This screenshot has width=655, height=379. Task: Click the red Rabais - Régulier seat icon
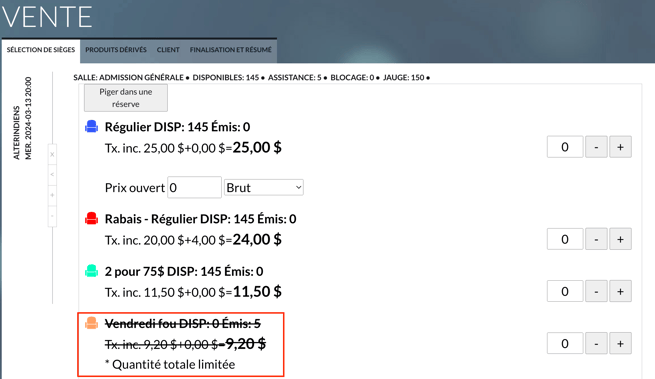tap(91, 218)
